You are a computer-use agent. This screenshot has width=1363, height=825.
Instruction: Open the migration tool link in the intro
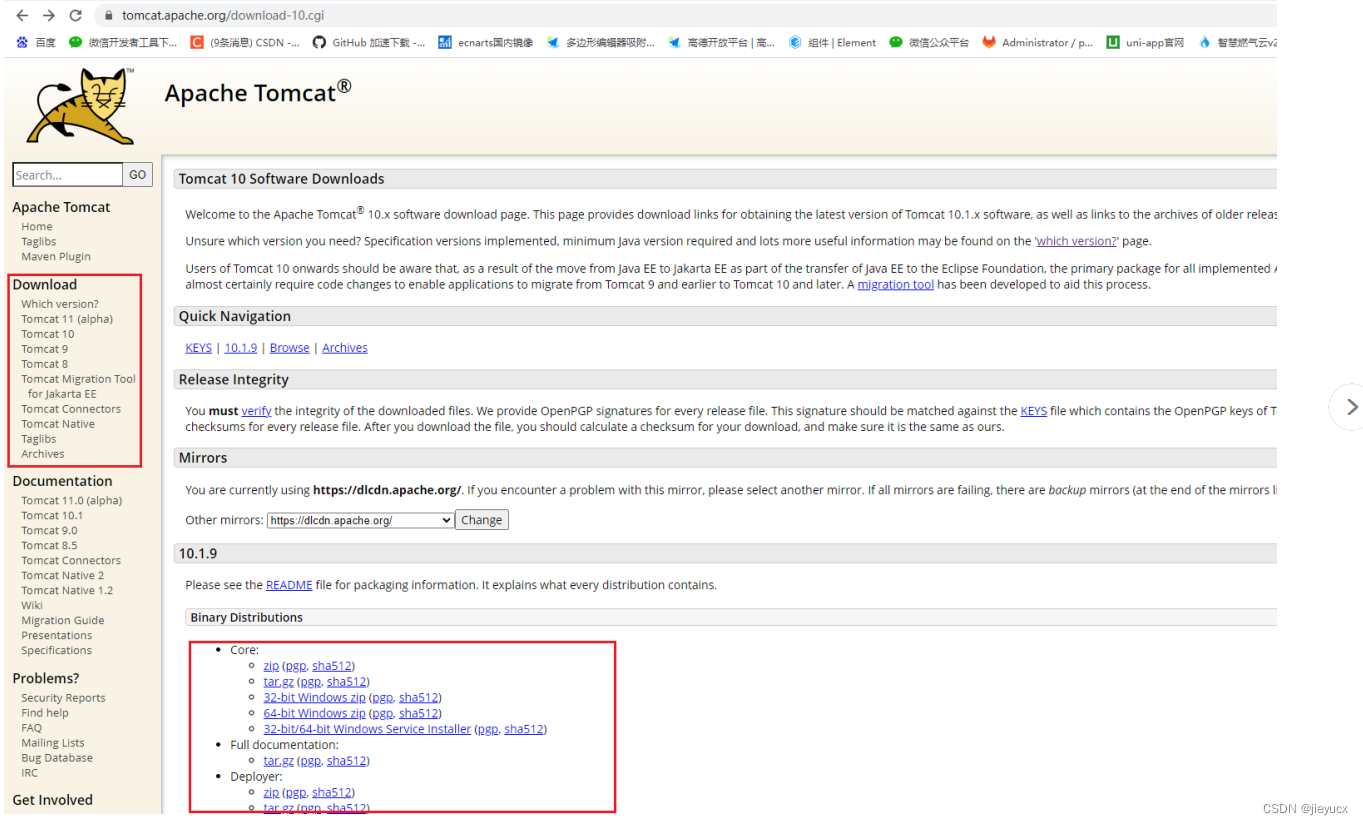tap(896, 285)
